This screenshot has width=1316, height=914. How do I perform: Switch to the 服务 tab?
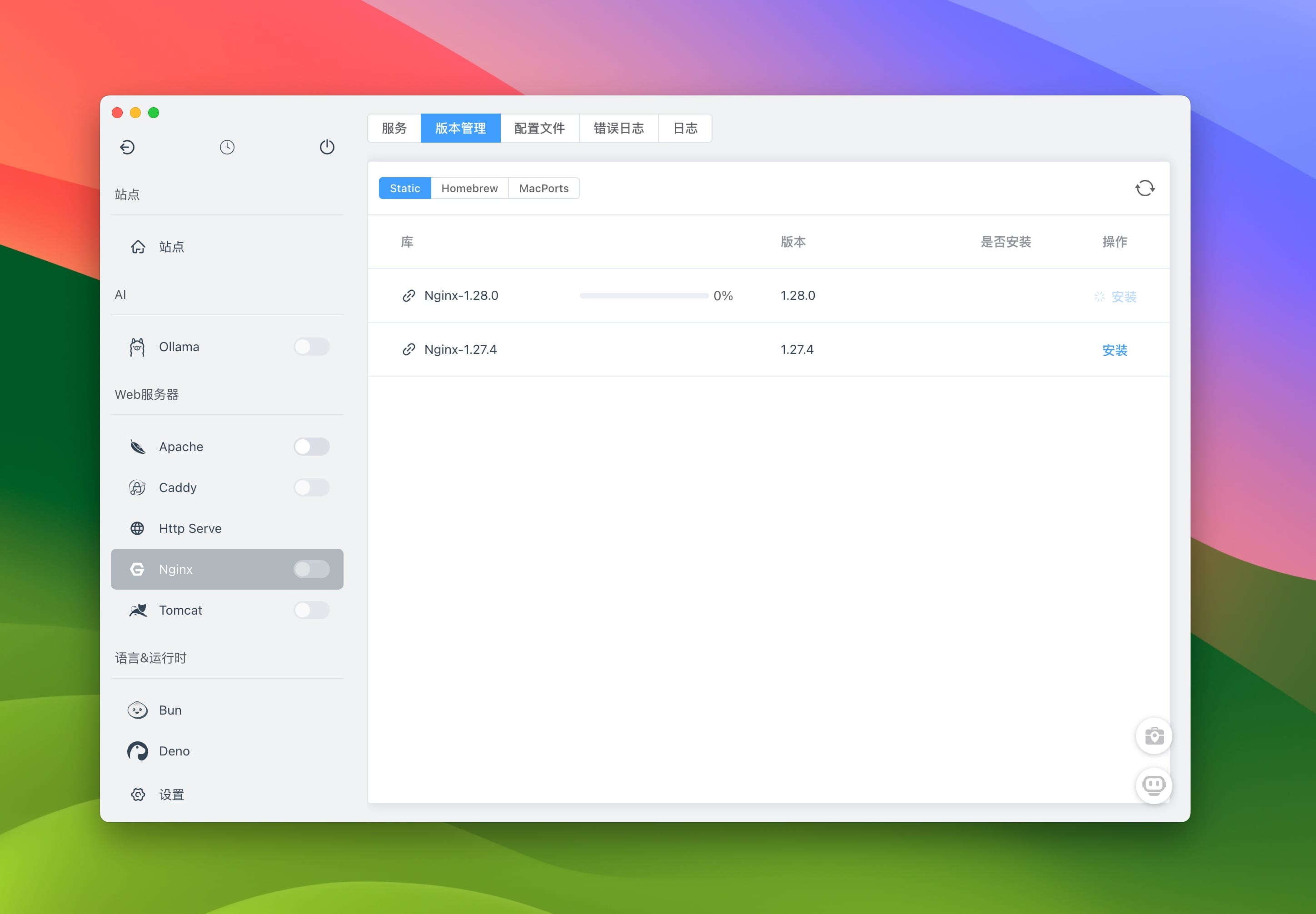pos(394,128)
